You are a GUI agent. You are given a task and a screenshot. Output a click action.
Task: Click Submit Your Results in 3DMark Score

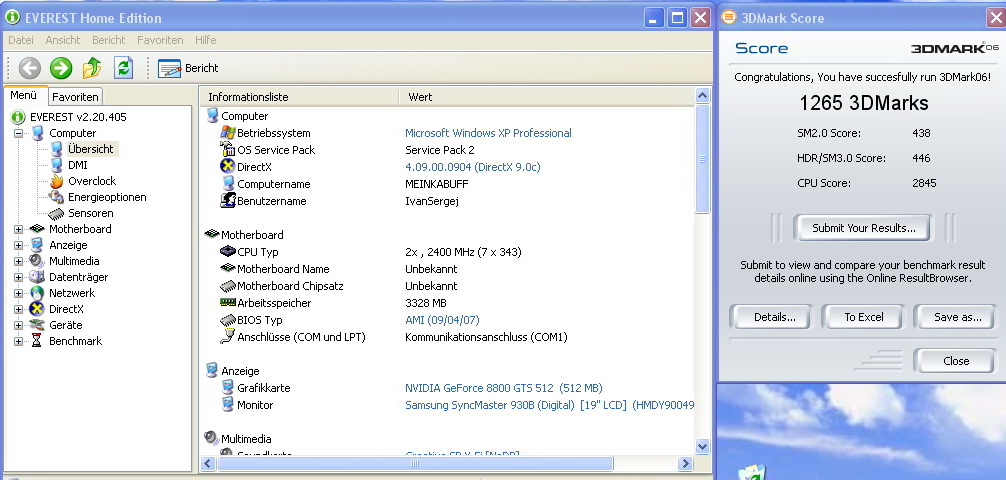pyautogui.click(x=863, y=228)
